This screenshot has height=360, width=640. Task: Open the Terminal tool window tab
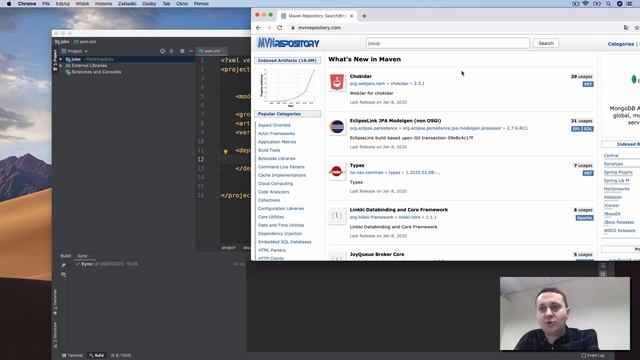point(72,356)
